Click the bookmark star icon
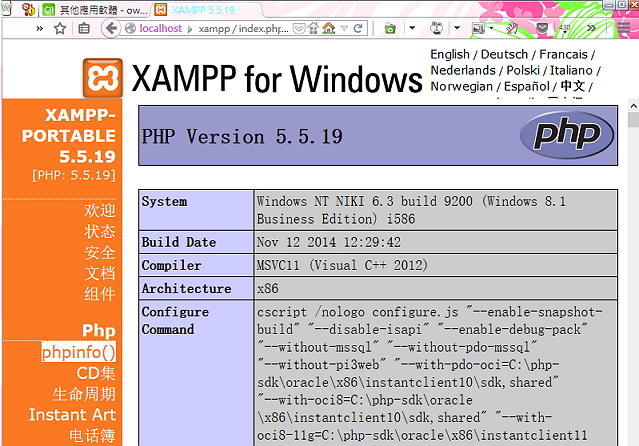639x446 pixels. pos(60,28)
